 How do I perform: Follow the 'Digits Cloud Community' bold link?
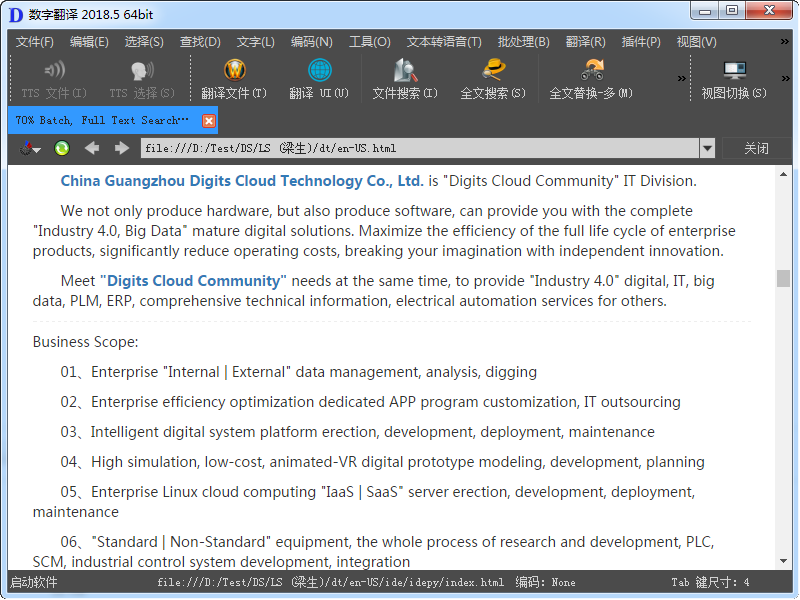(x=194, y=281)
